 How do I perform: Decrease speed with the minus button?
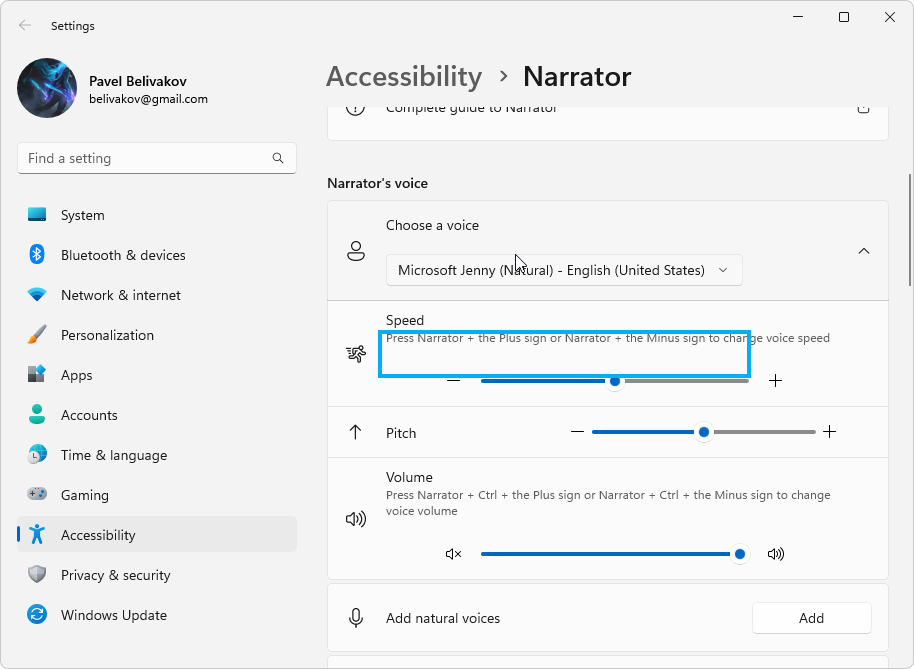pos(454,381)
